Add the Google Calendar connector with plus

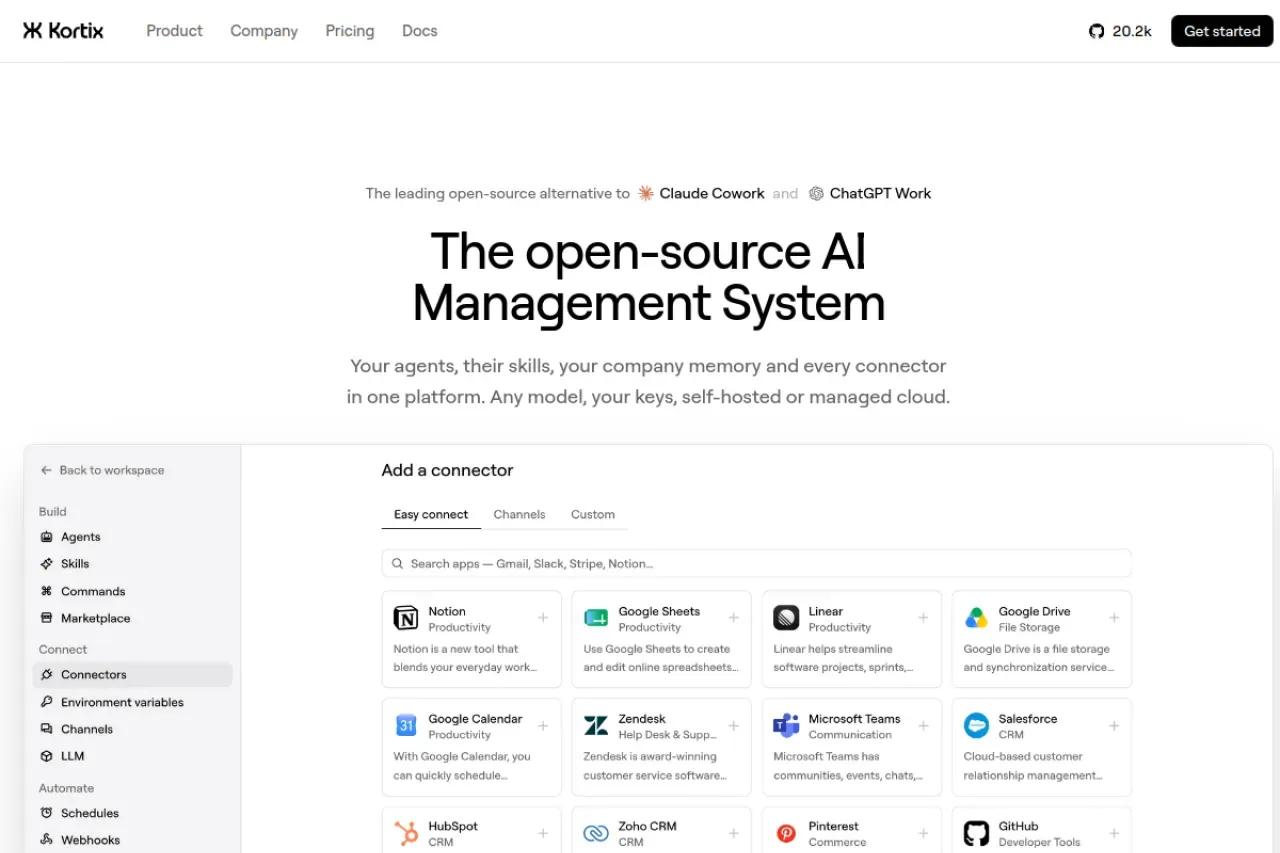tap(543, 726)
